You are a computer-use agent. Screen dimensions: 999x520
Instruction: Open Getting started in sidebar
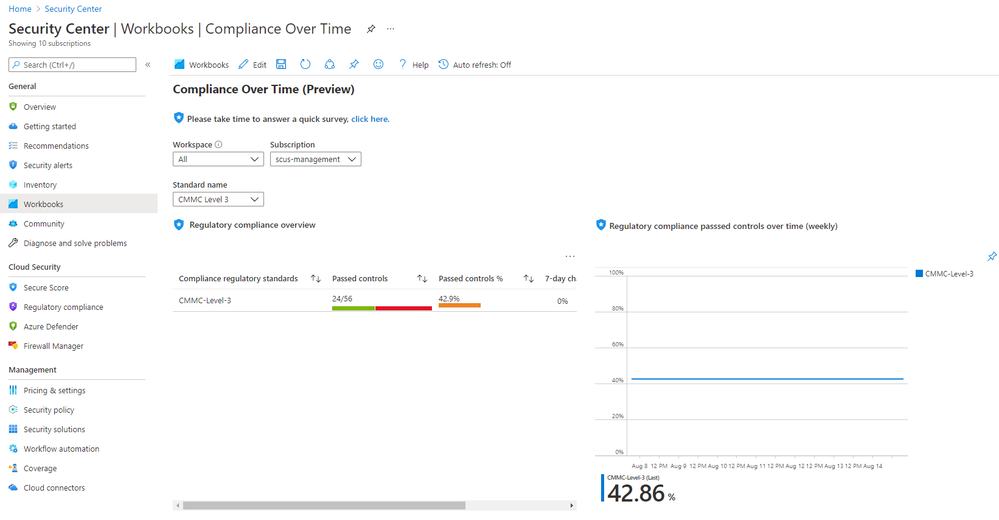pos(50,126)
